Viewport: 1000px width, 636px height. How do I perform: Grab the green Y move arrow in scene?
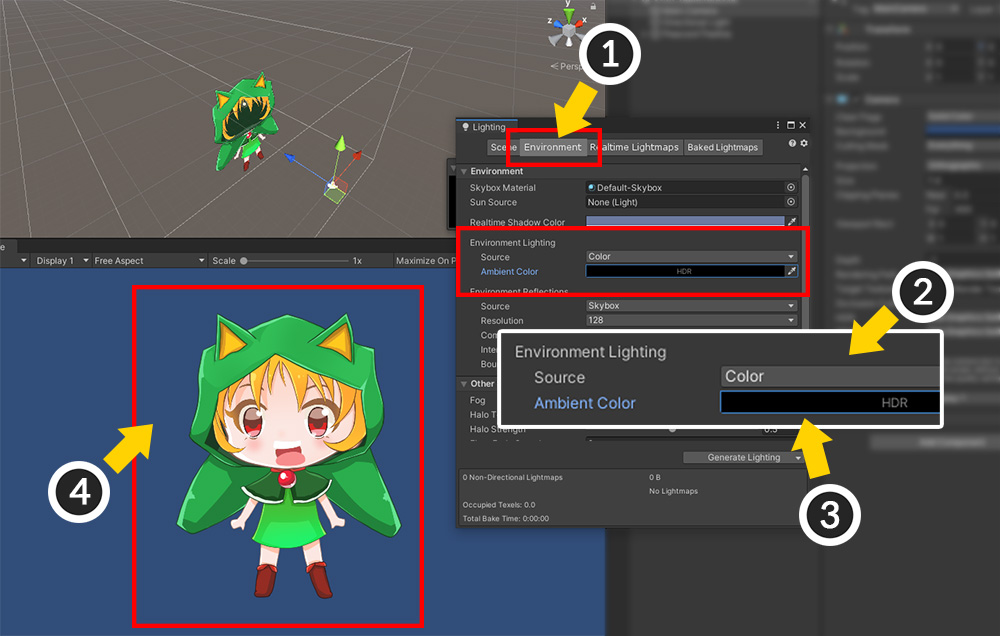pos(341,144)
